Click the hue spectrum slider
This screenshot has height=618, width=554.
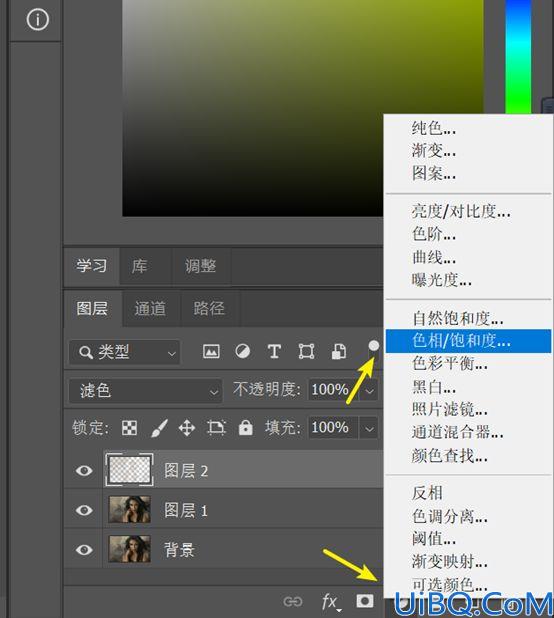(519, 57)
